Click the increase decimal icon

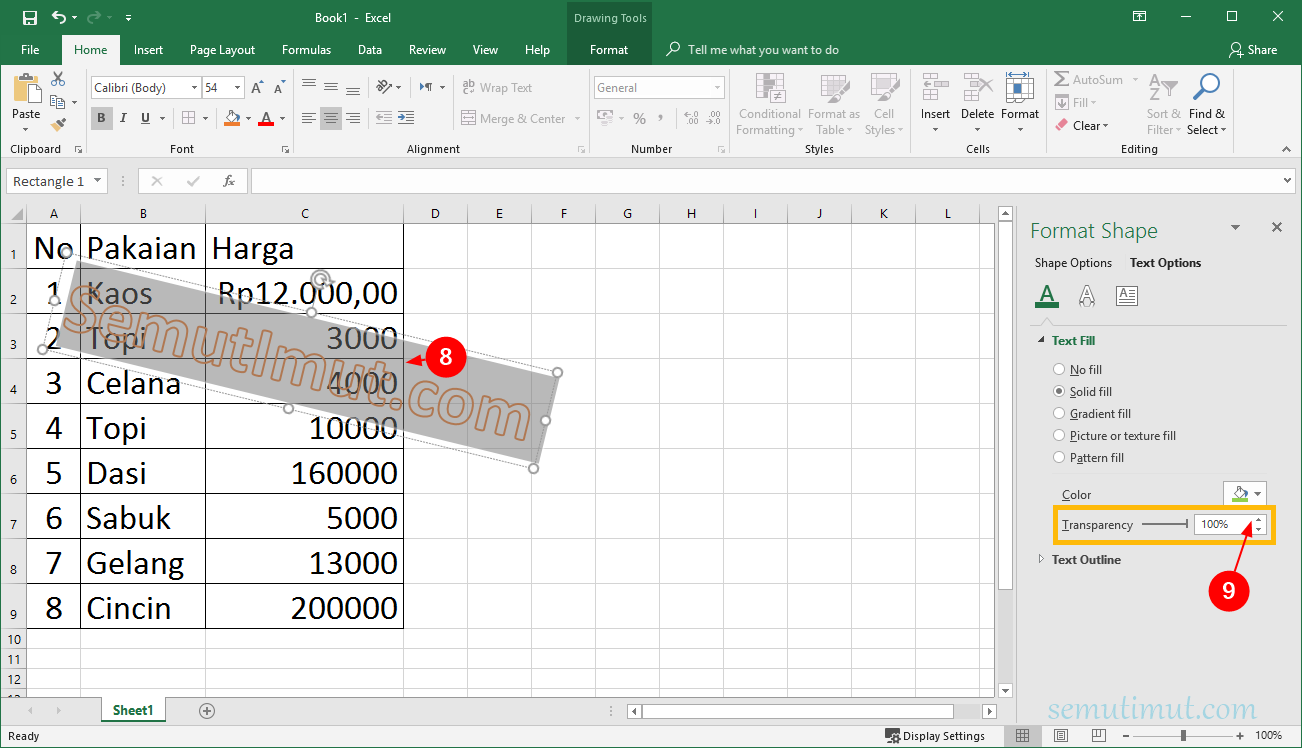691,118
